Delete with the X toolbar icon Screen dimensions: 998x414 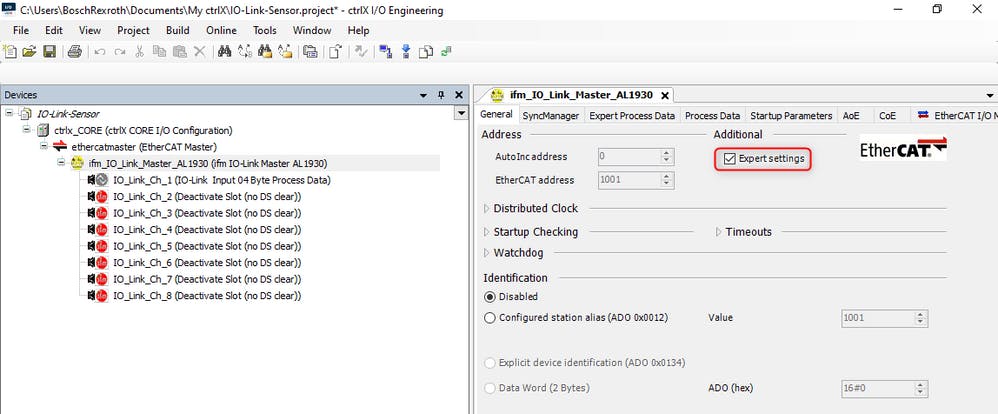199,52
